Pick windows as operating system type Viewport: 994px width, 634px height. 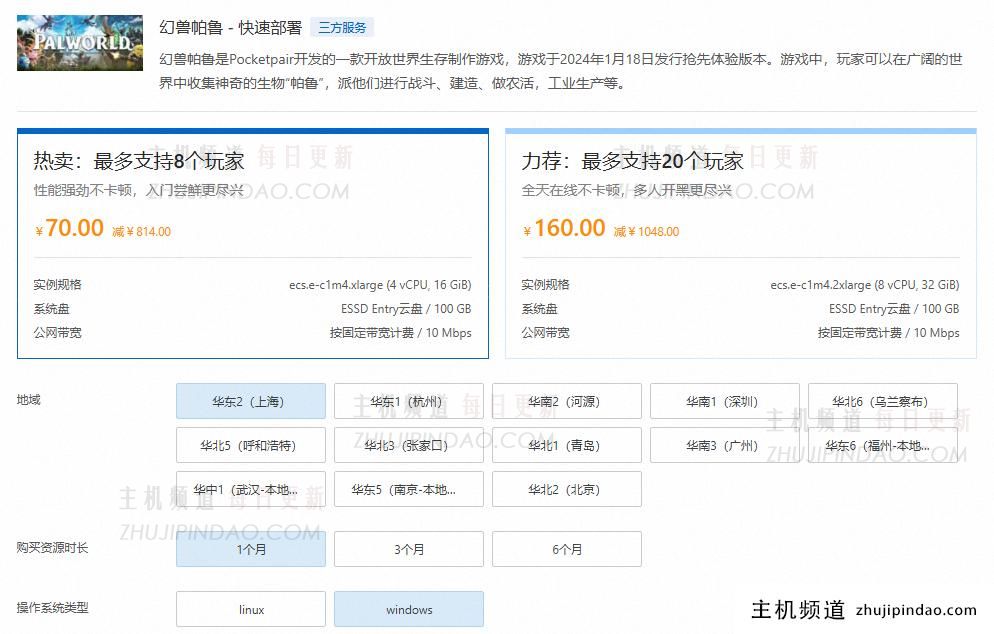pyautogui.click(x=409, y=609)
